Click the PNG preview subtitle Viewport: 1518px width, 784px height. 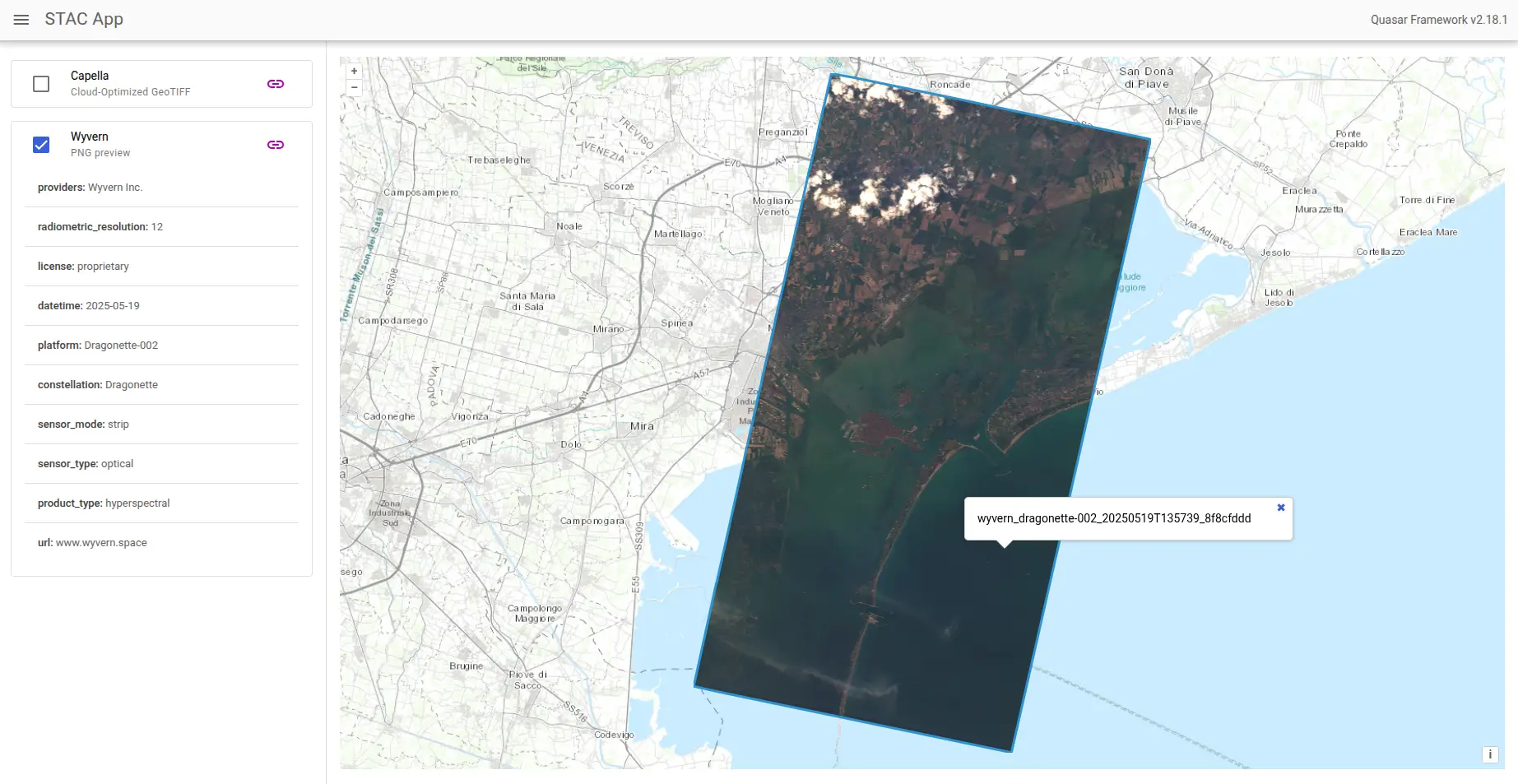pos(100,153)
